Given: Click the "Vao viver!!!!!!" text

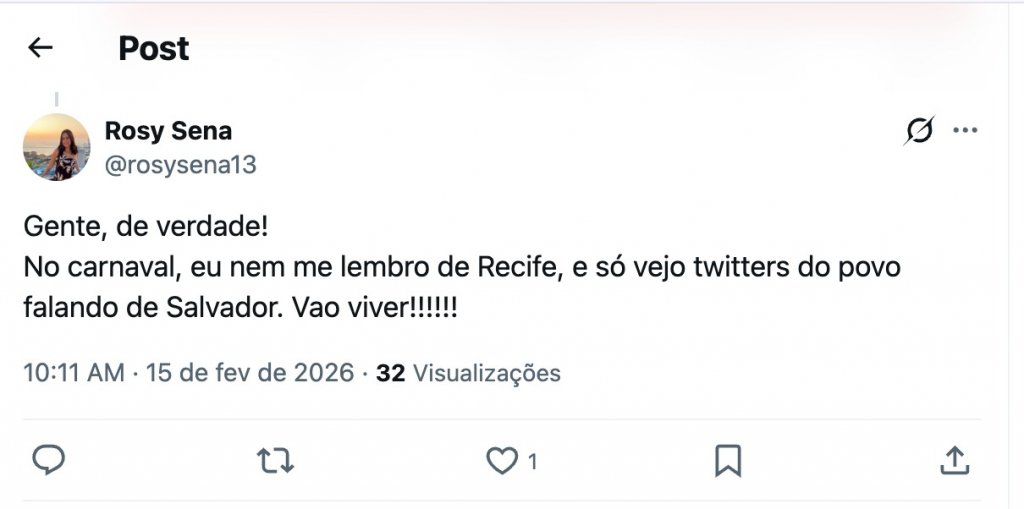Looking at the screenshot, I should pyautogui.click(x=376, y=307).
